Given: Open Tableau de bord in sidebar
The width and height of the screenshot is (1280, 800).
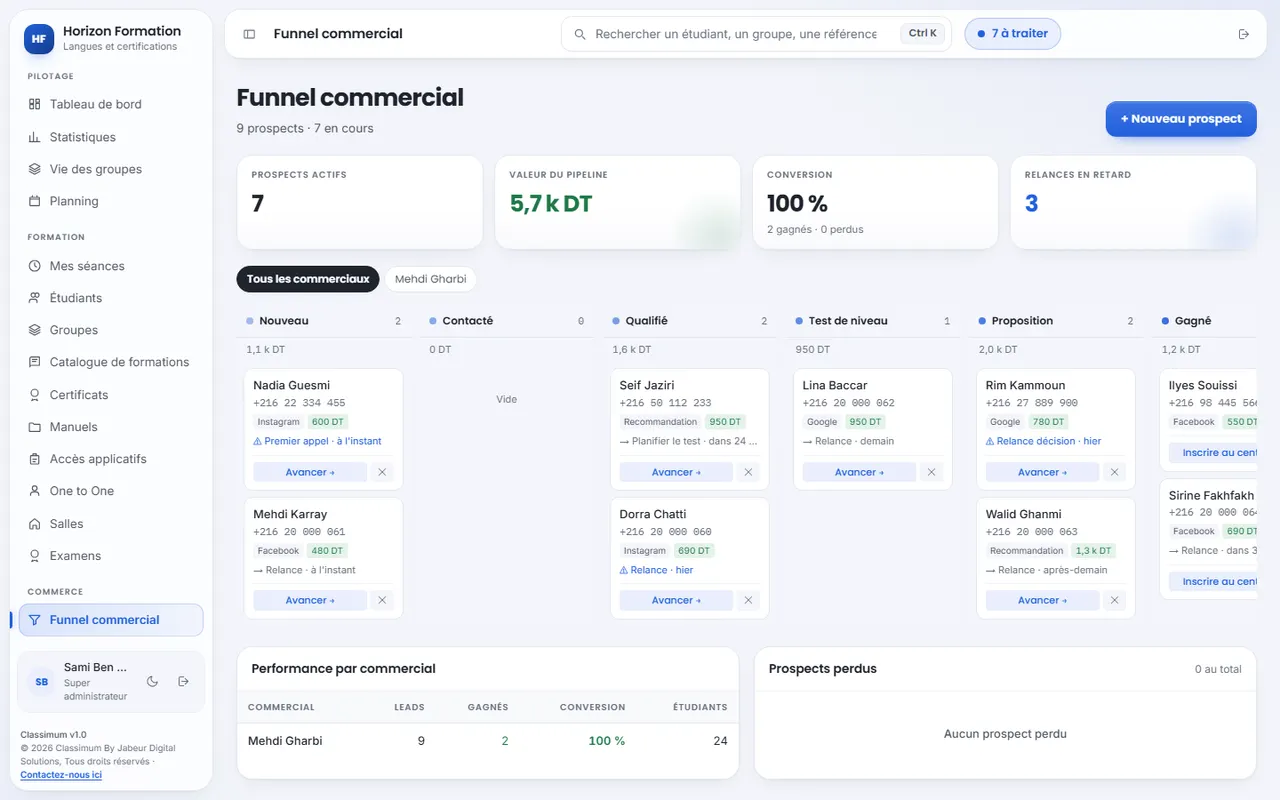Looking at the screenshot, I should [111, 104].
